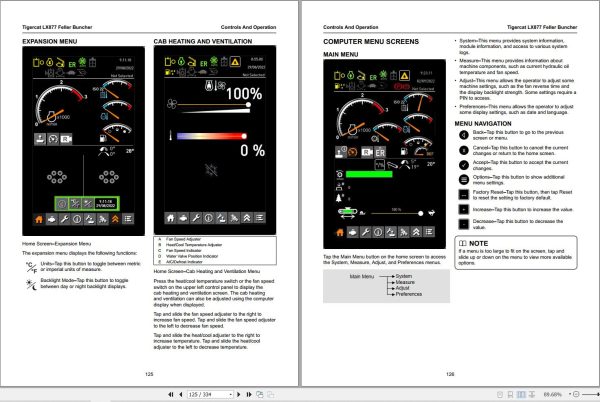Jump to the last page

(x=249, y=394)
